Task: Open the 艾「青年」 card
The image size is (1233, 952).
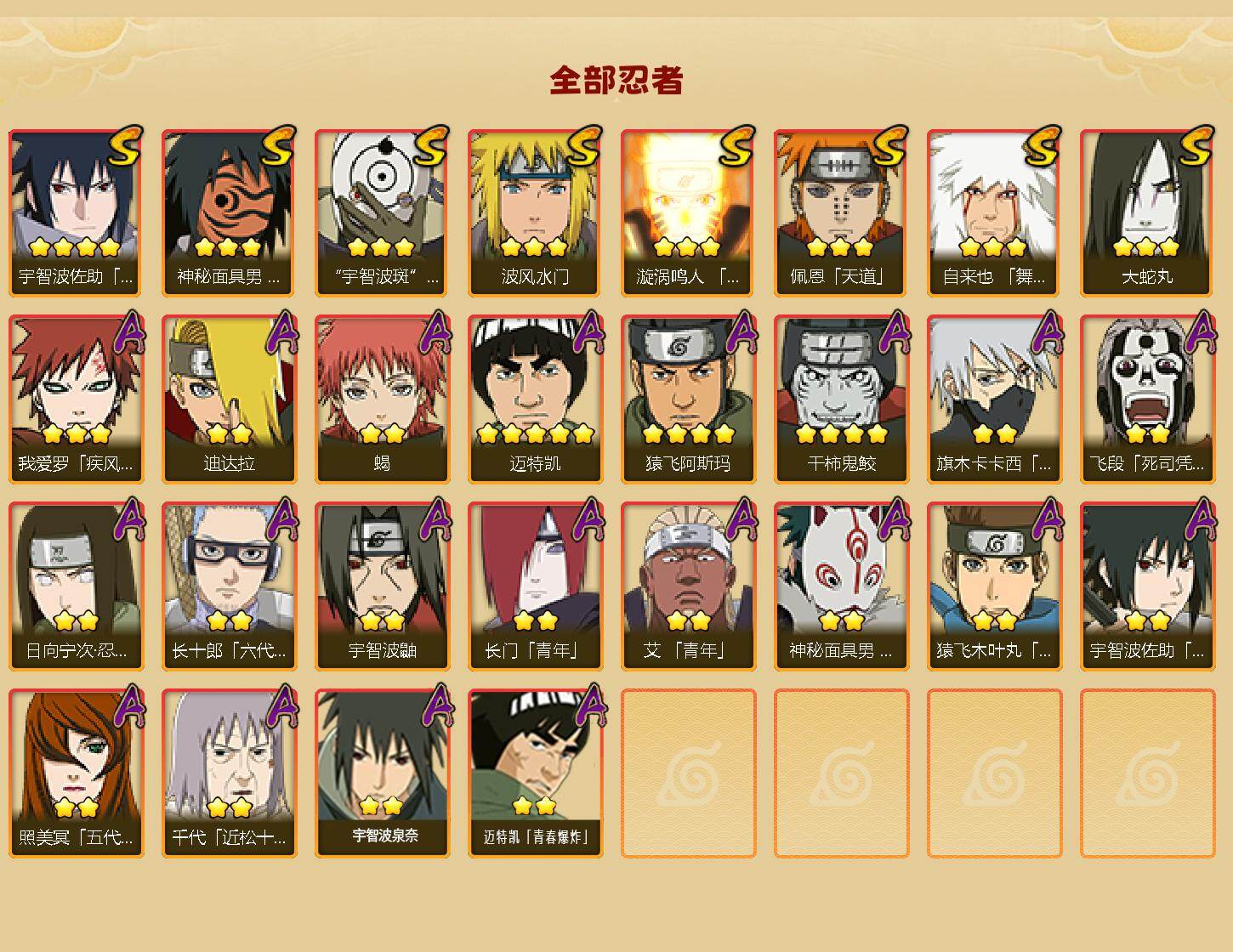Action: pyautogui.click(x=688, y=586)
